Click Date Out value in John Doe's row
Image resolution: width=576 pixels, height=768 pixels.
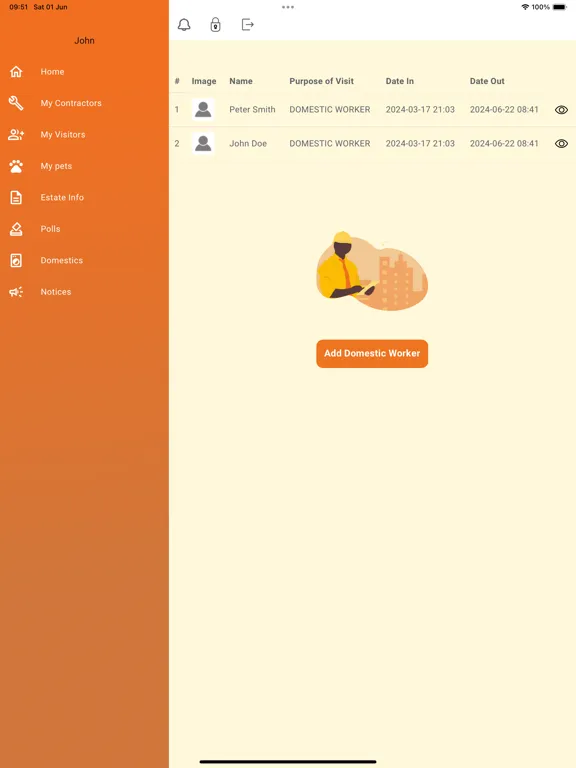pos(504,144)
